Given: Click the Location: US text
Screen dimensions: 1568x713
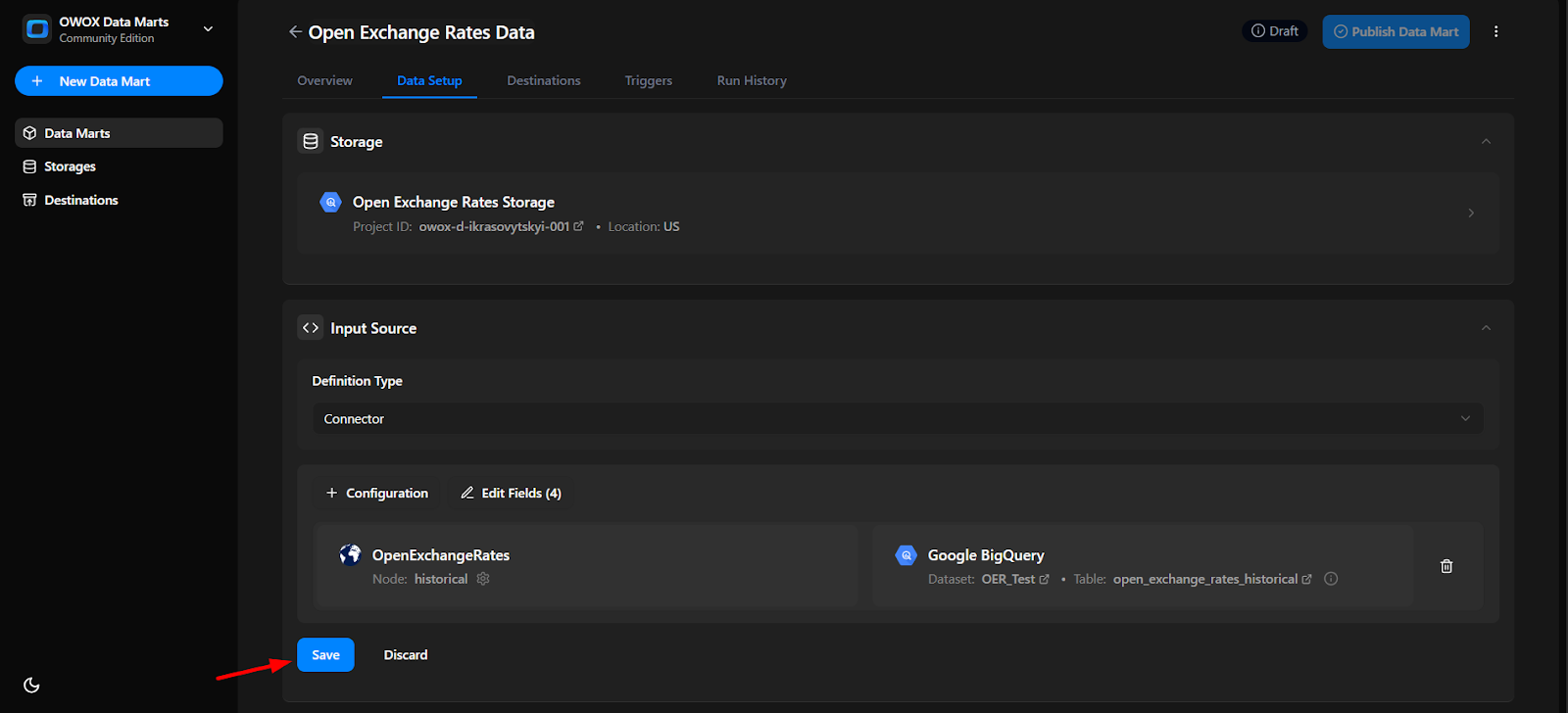Looking at the screenshot, I should point(644,226).
